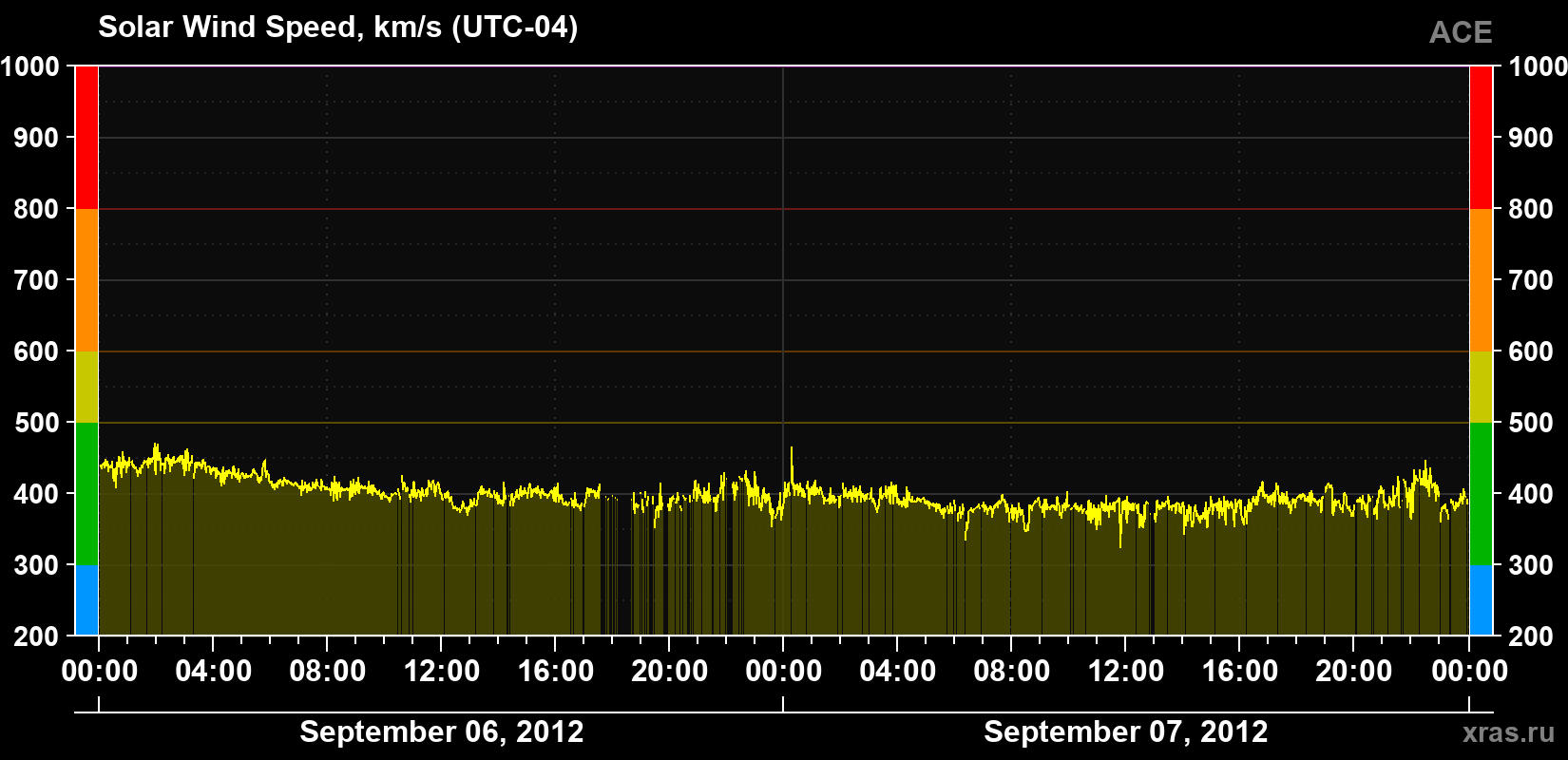This screenshot has height=760, width=1568.
Task: Select the 900 label on the right axis
Action: (x=1531, y=138)
